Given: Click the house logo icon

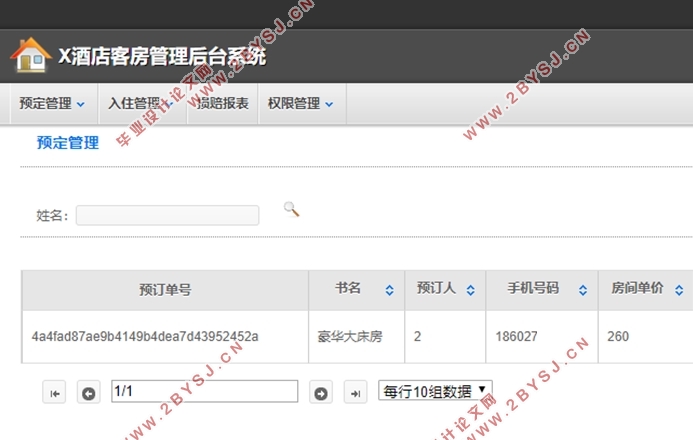Looking at the screenshot, I should click(30, 55).
